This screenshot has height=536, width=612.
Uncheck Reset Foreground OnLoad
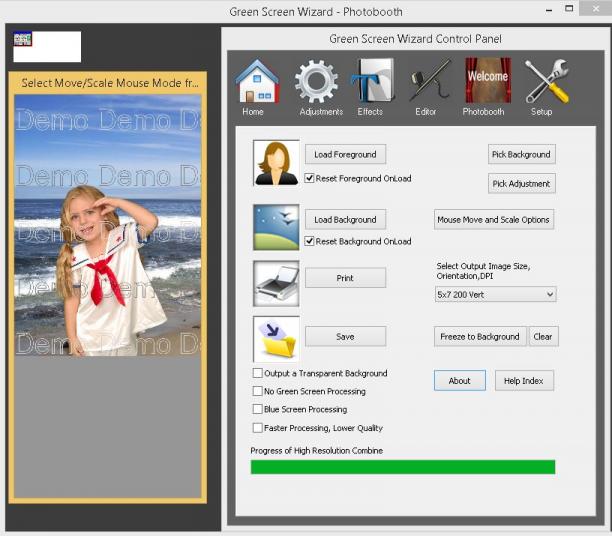pos(309,178)
